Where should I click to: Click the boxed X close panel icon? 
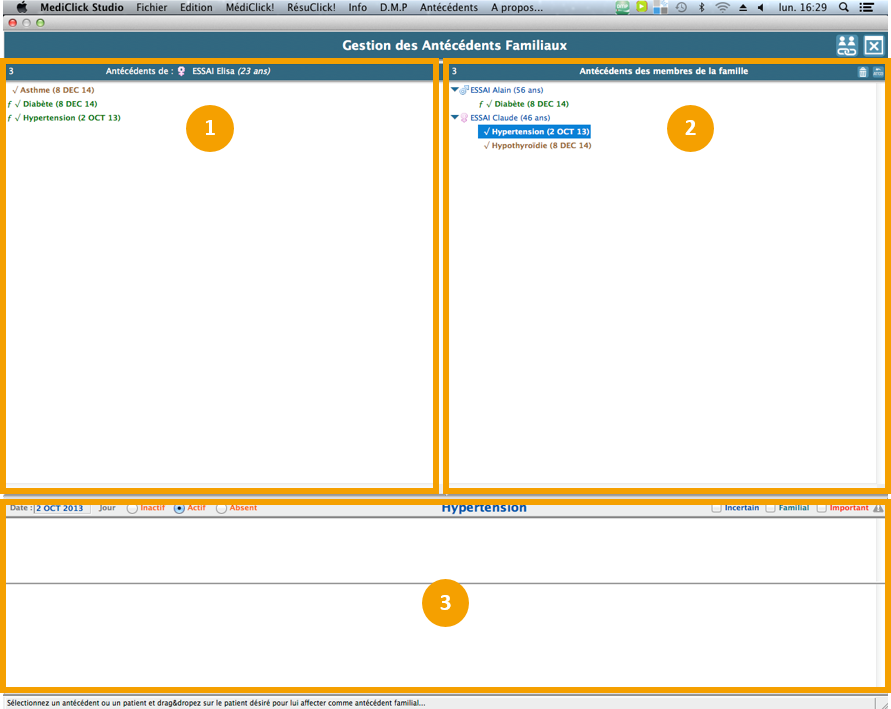coord(874,45)
